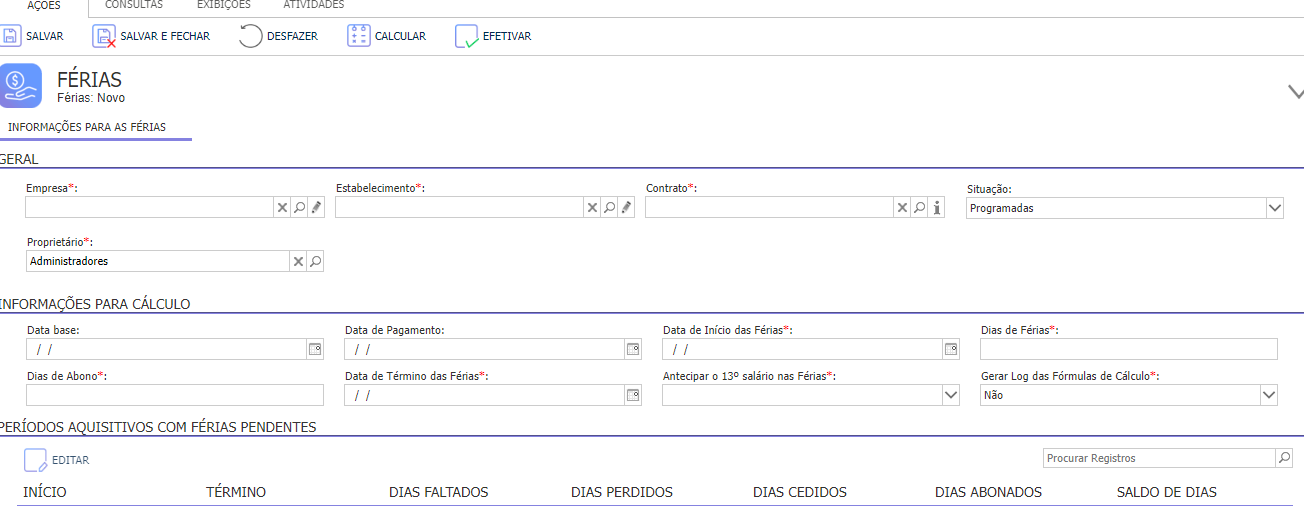Open calendar for Data de Início das Férias
This screenshot has height=514, width=1304.
951,349
